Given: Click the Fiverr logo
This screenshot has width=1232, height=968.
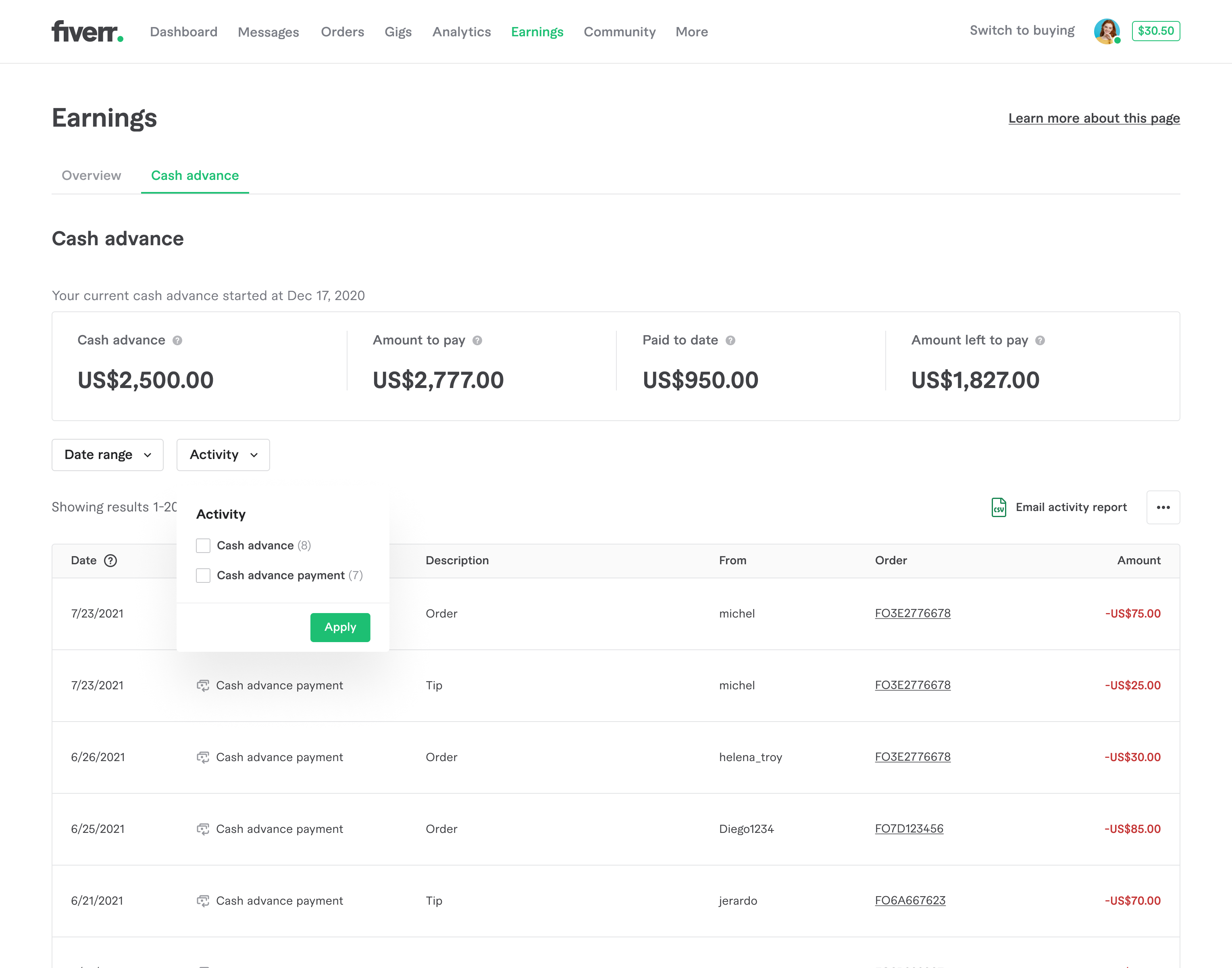Looking at the screenshot, I should pos(87,31).
